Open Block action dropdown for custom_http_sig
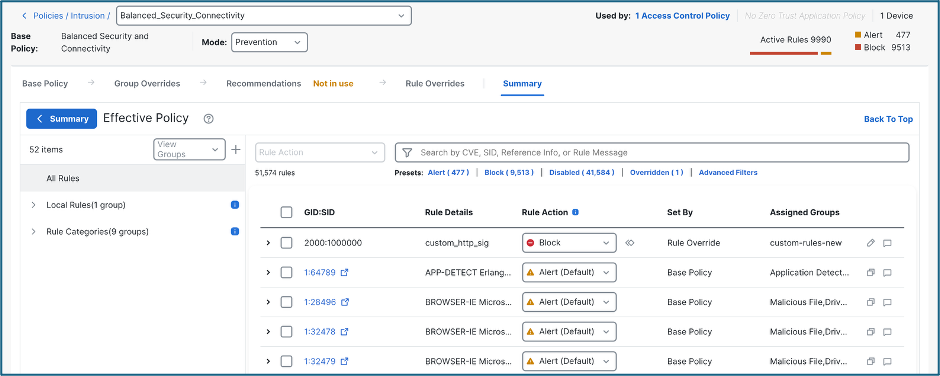This screenshot has width=940, height=376. click(x=570, y=243)
